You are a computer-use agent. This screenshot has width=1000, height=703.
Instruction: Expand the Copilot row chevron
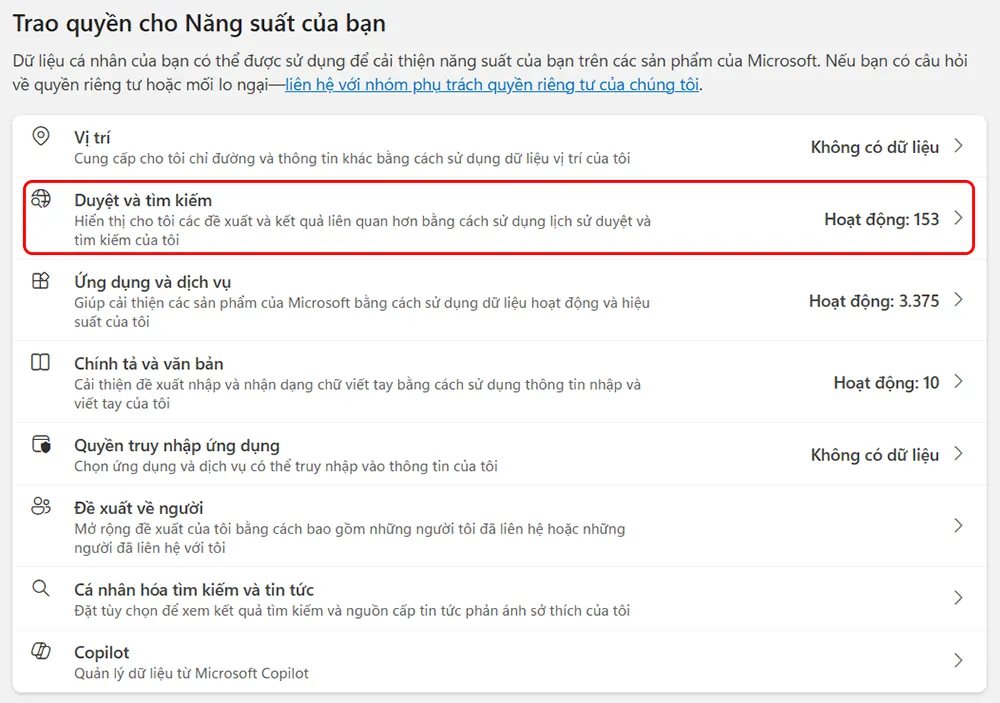pyautogui.click(x=958, y=660)
